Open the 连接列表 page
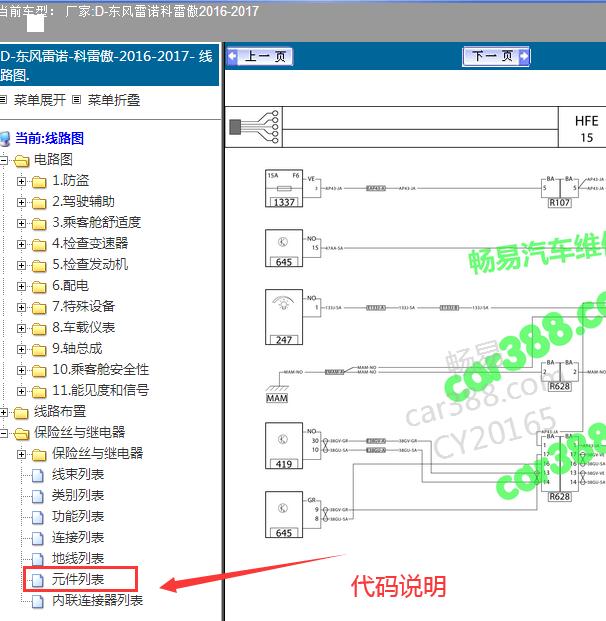Screen dimensions: 606x621 [x=78, y=537]
